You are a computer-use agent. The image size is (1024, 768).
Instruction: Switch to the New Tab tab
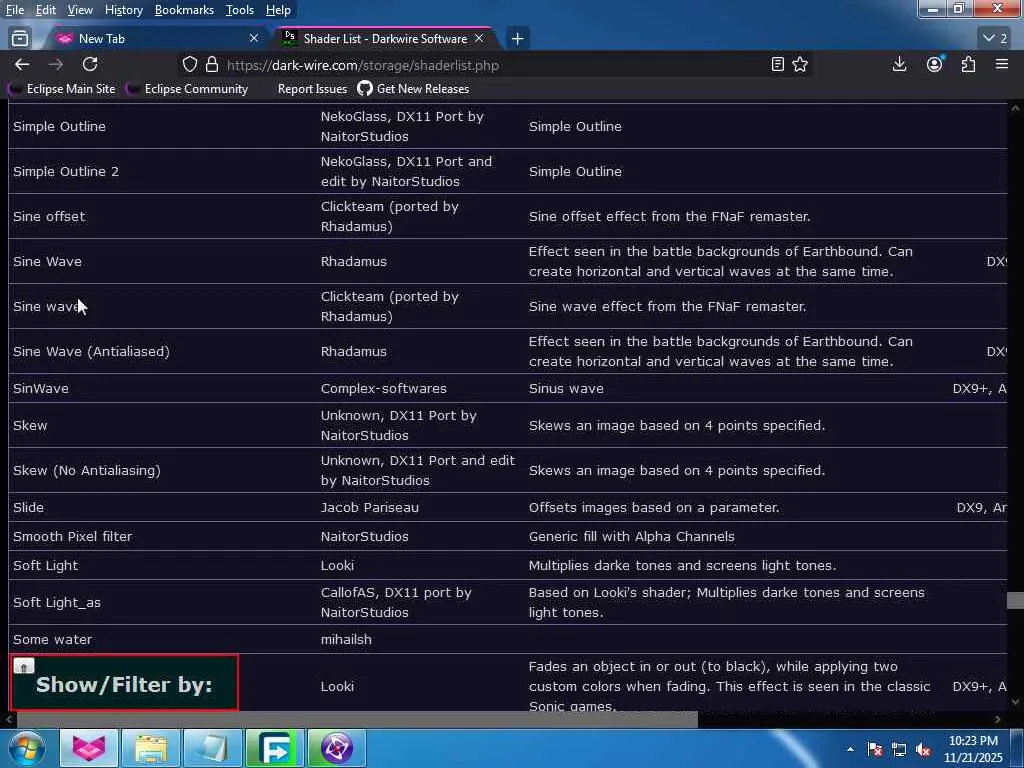tap(155, 39)
